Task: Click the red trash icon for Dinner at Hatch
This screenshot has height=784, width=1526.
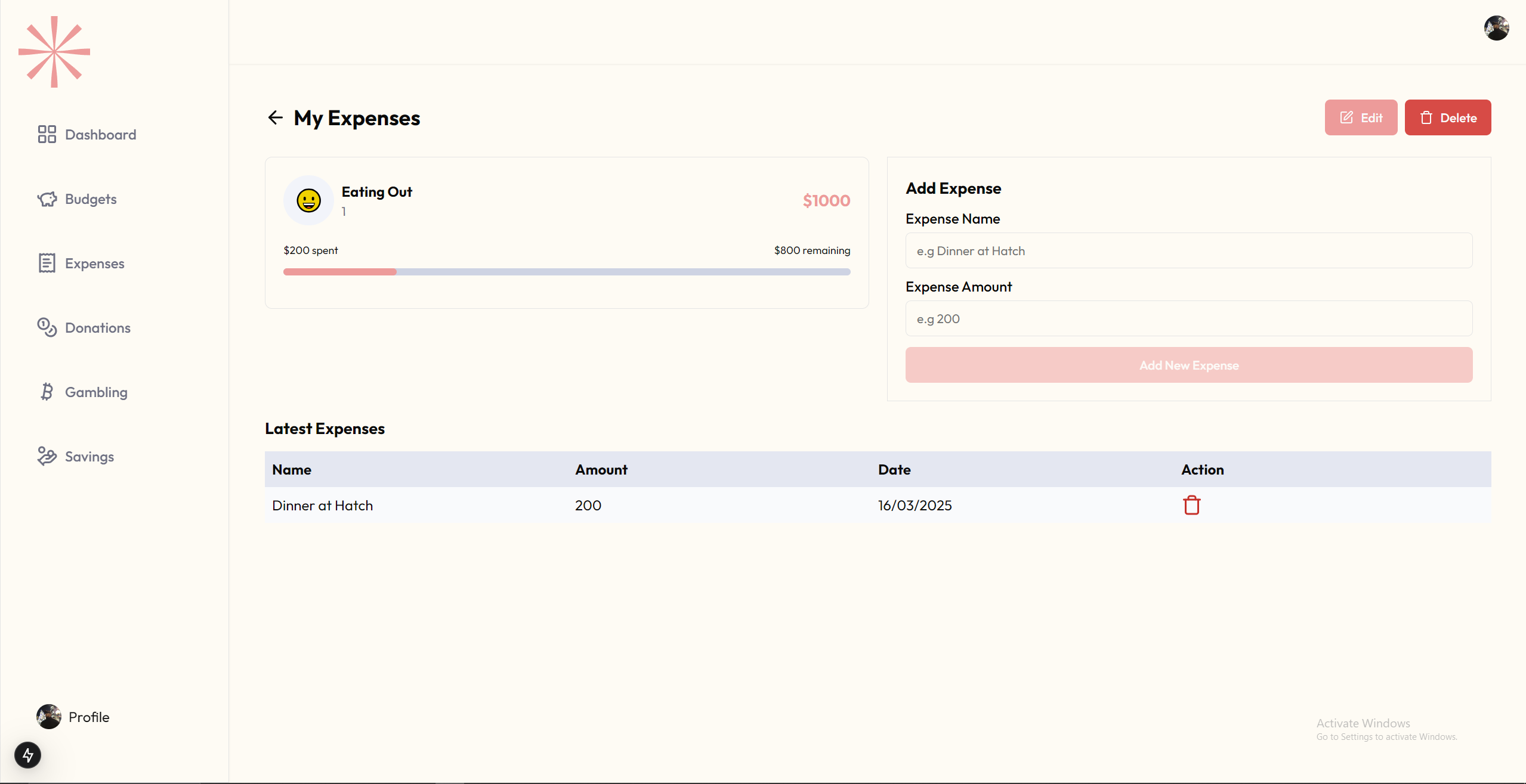Action: coord(1191,505)
